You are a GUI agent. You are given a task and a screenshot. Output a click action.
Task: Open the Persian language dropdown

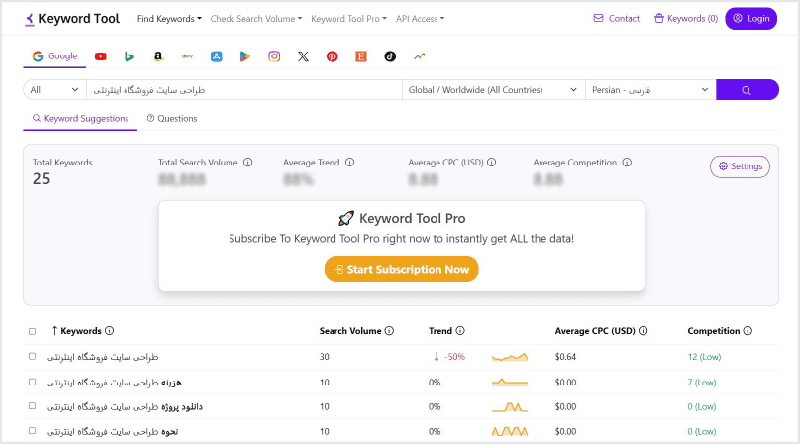(x=651, y=90)
